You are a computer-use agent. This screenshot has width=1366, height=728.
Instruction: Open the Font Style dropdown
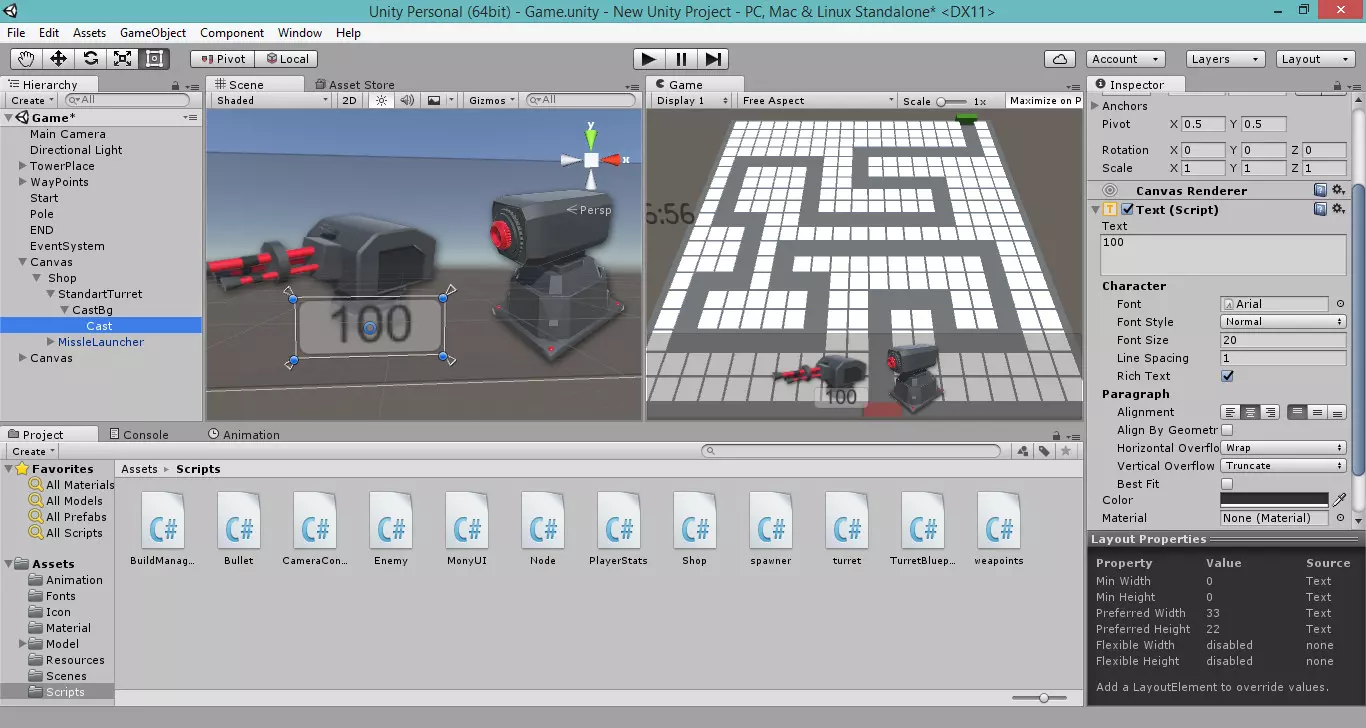coord(1284,322)
